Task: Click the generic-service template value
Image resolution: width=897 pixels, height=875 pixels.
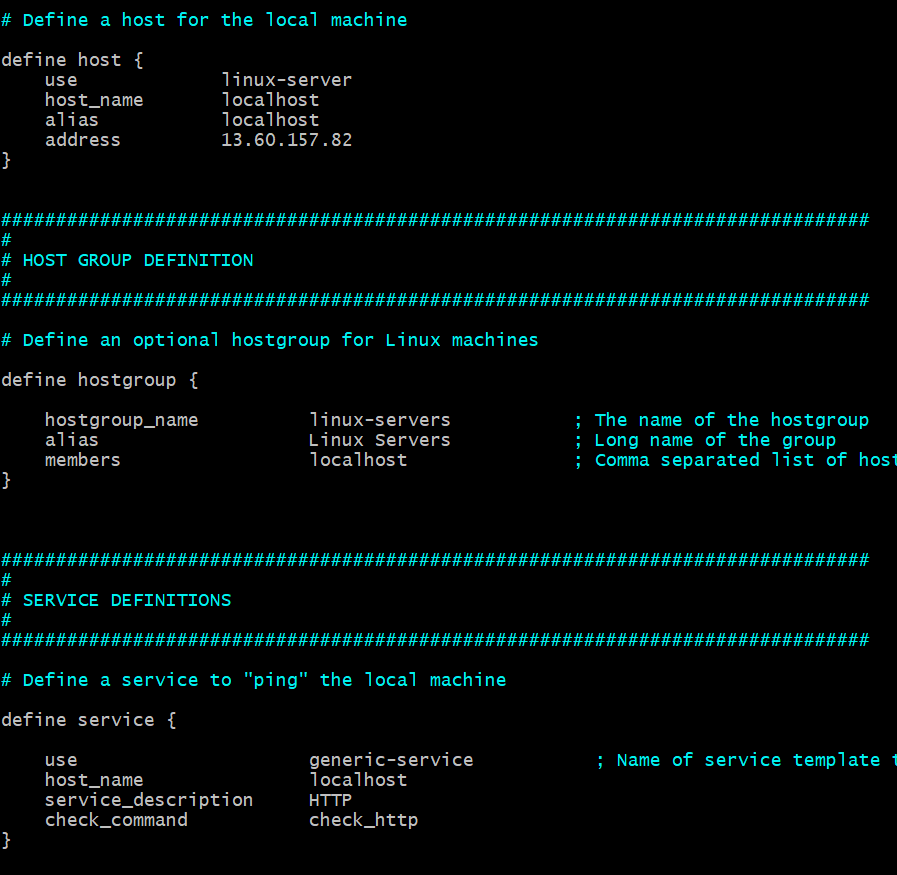Action: click(391, 760)
